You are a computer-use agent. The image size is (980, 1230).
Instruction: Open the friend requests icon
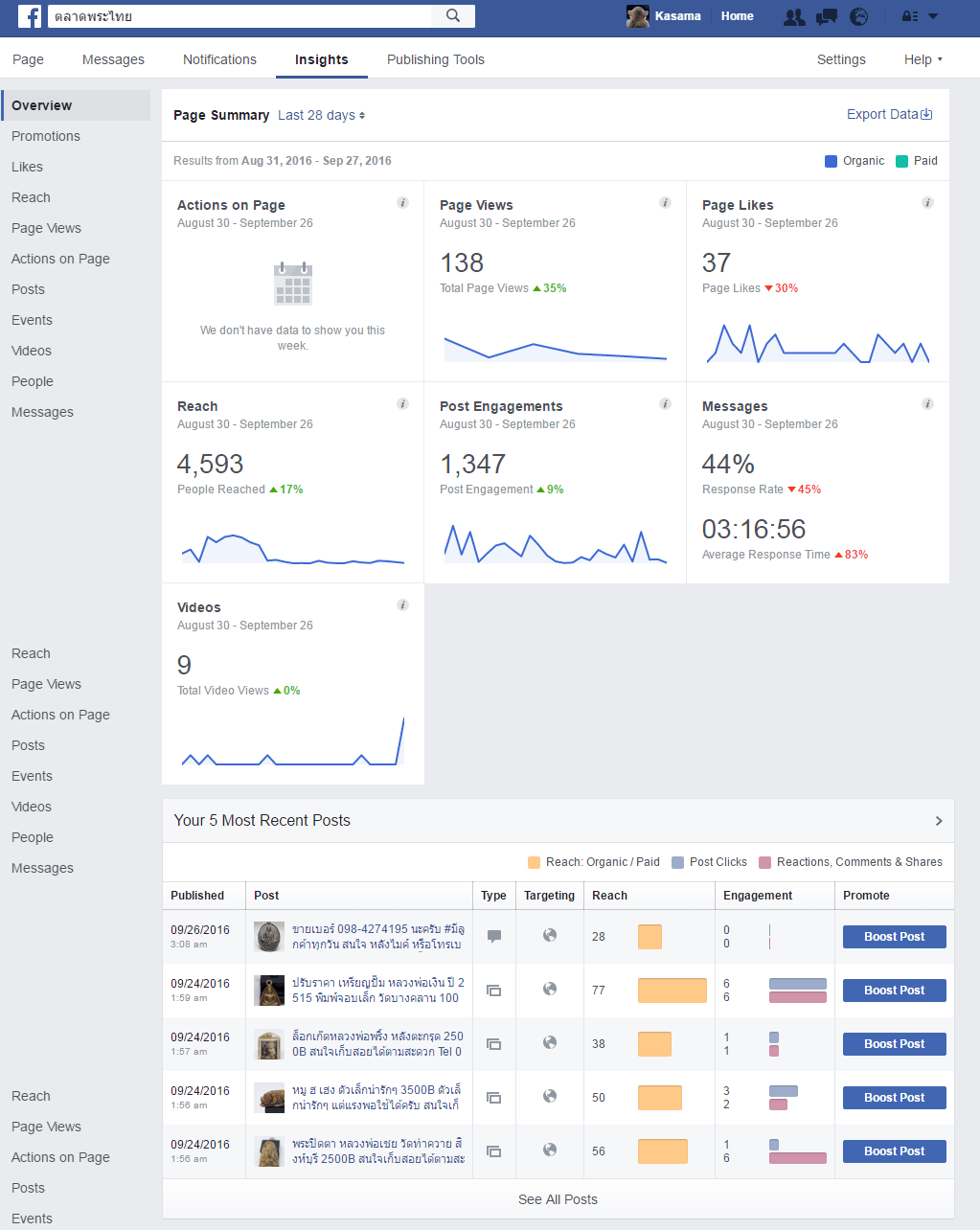click(794, 16)
